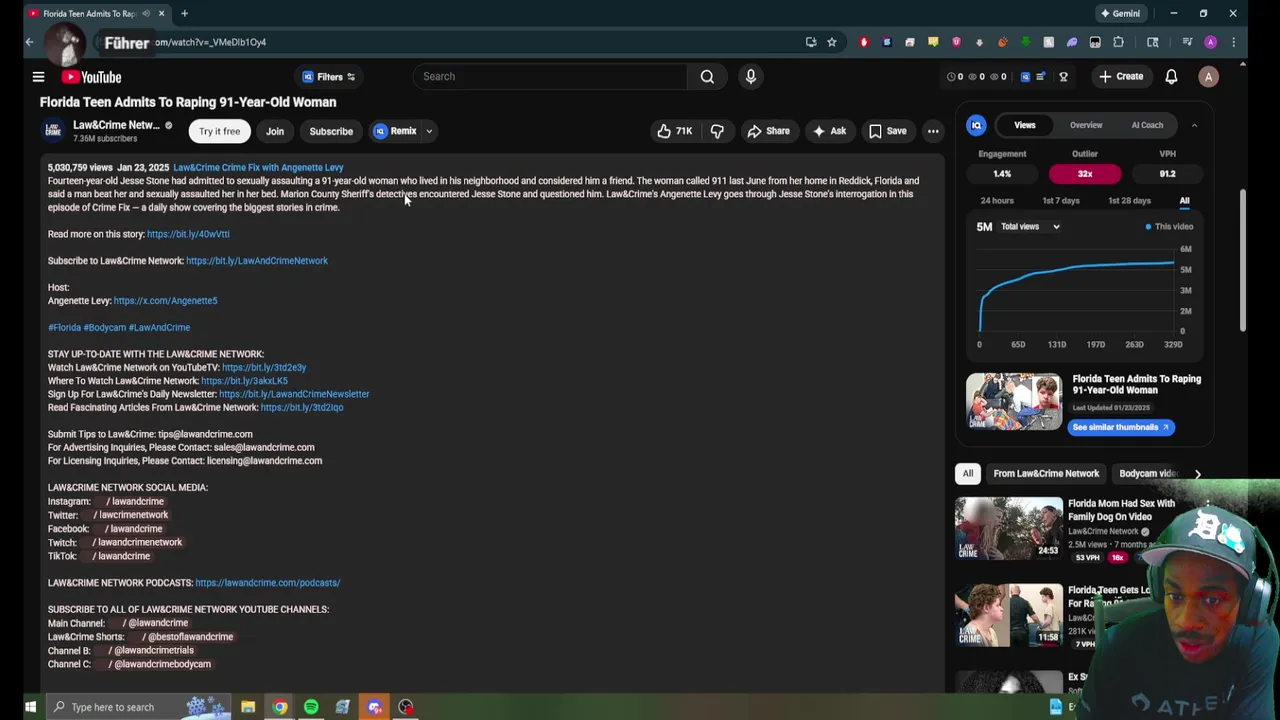Click the Join button
Image resolution: width=1280 pixels, height=720 pixels.
275,131
